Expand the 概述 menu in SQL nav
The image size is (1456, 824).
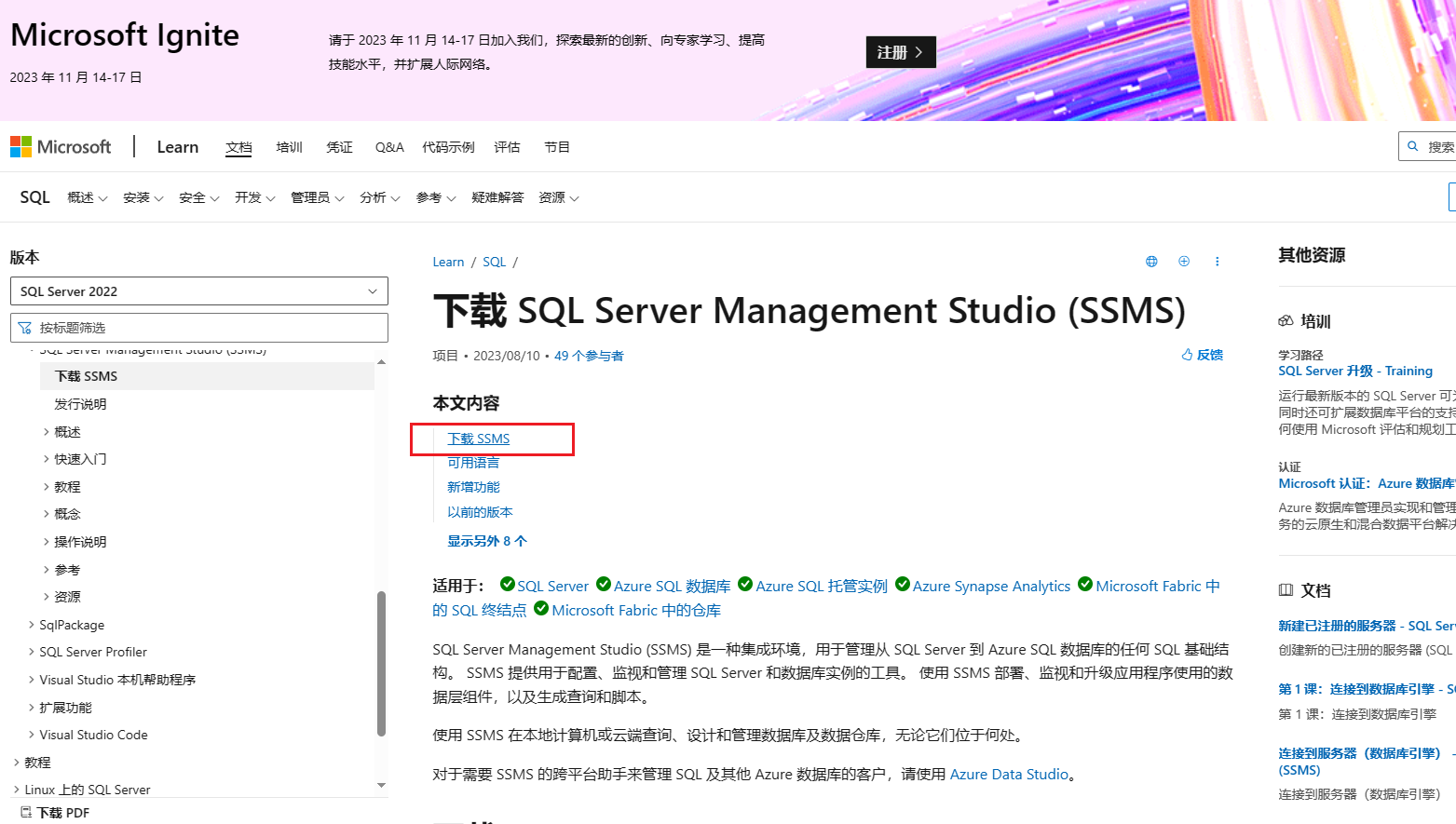pos(88,197)
